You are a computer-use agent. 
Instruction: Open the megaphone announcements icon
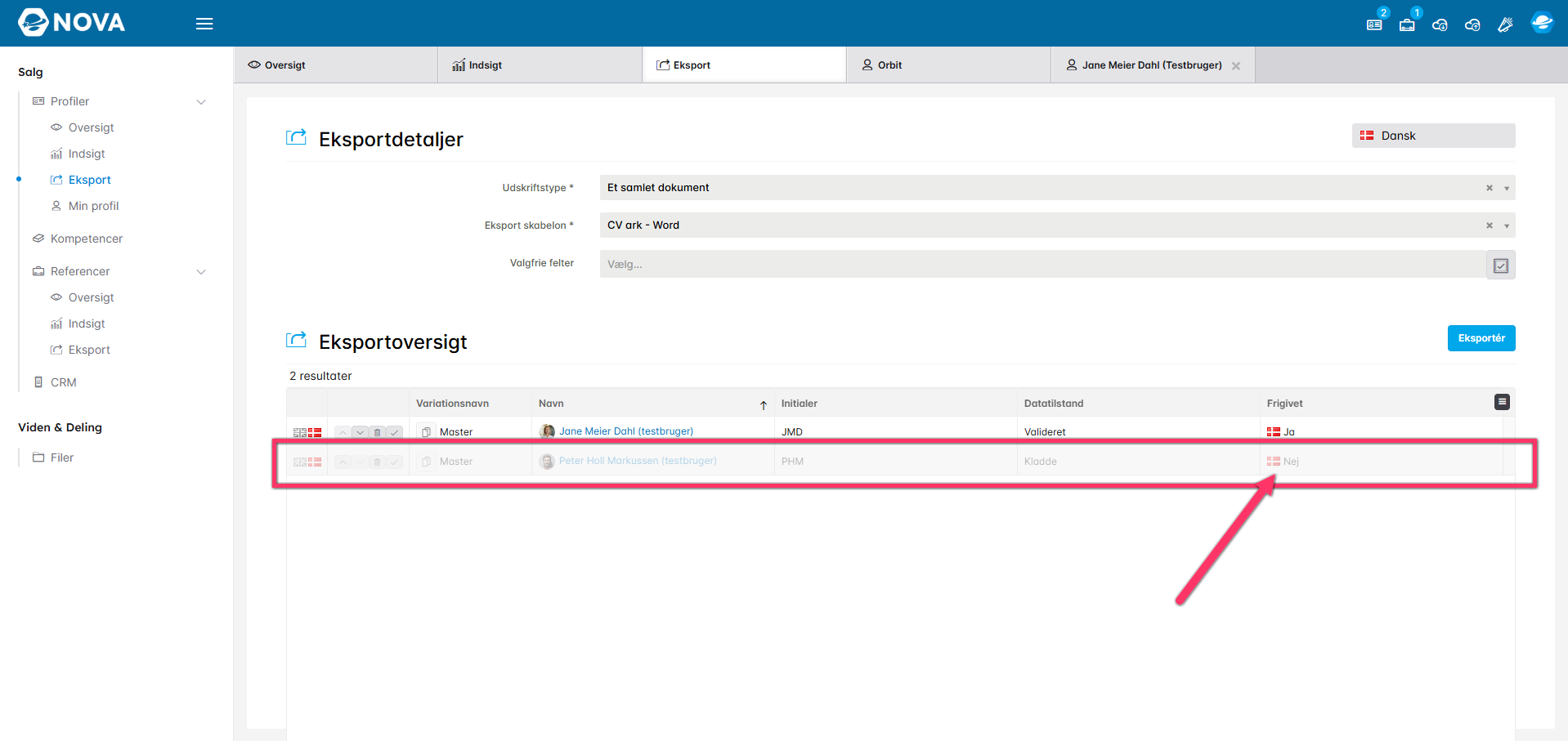coord(1505,25)
